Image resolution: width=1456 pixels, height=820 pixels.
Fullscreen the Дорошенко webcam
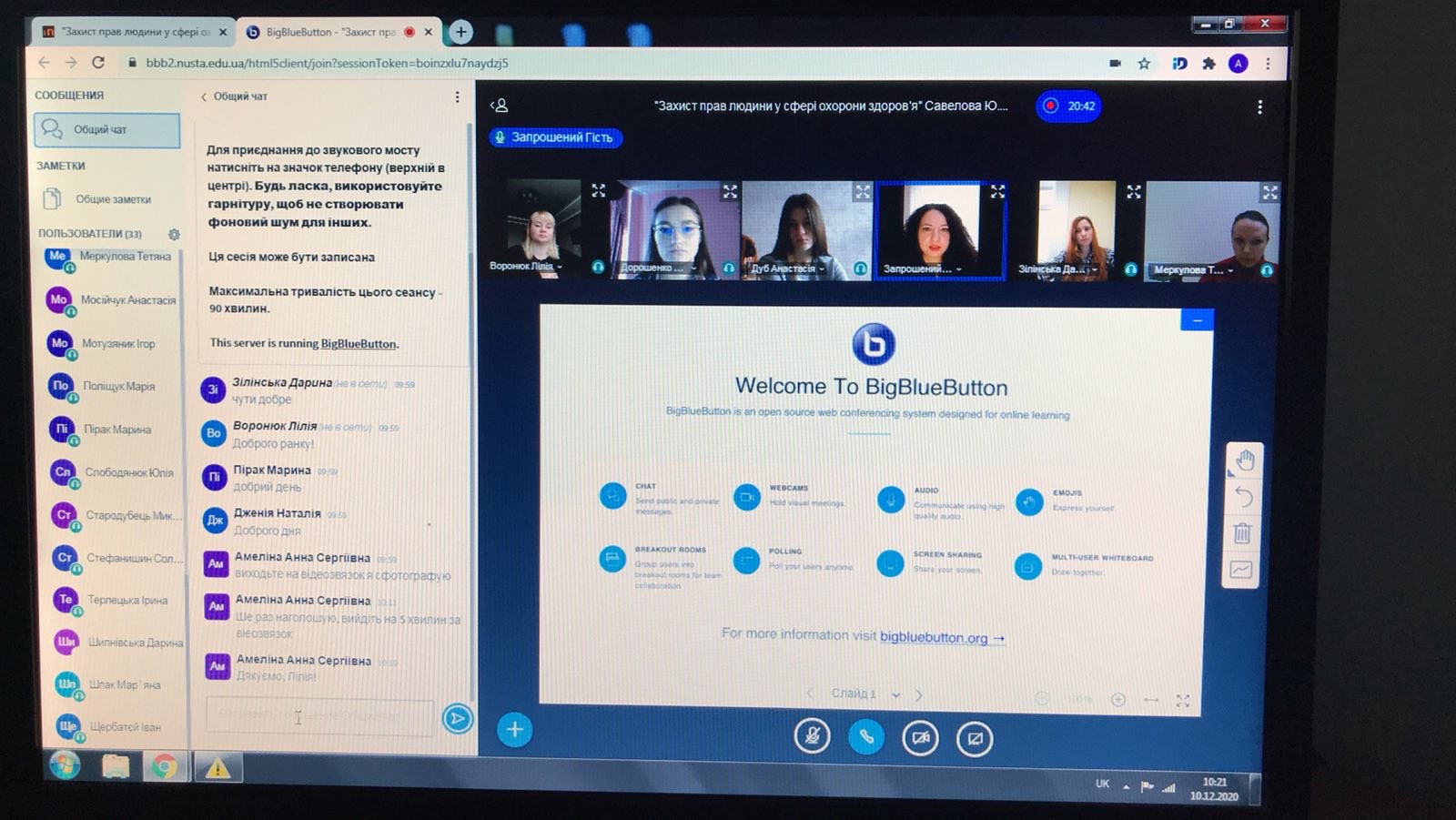coord(730,191)
